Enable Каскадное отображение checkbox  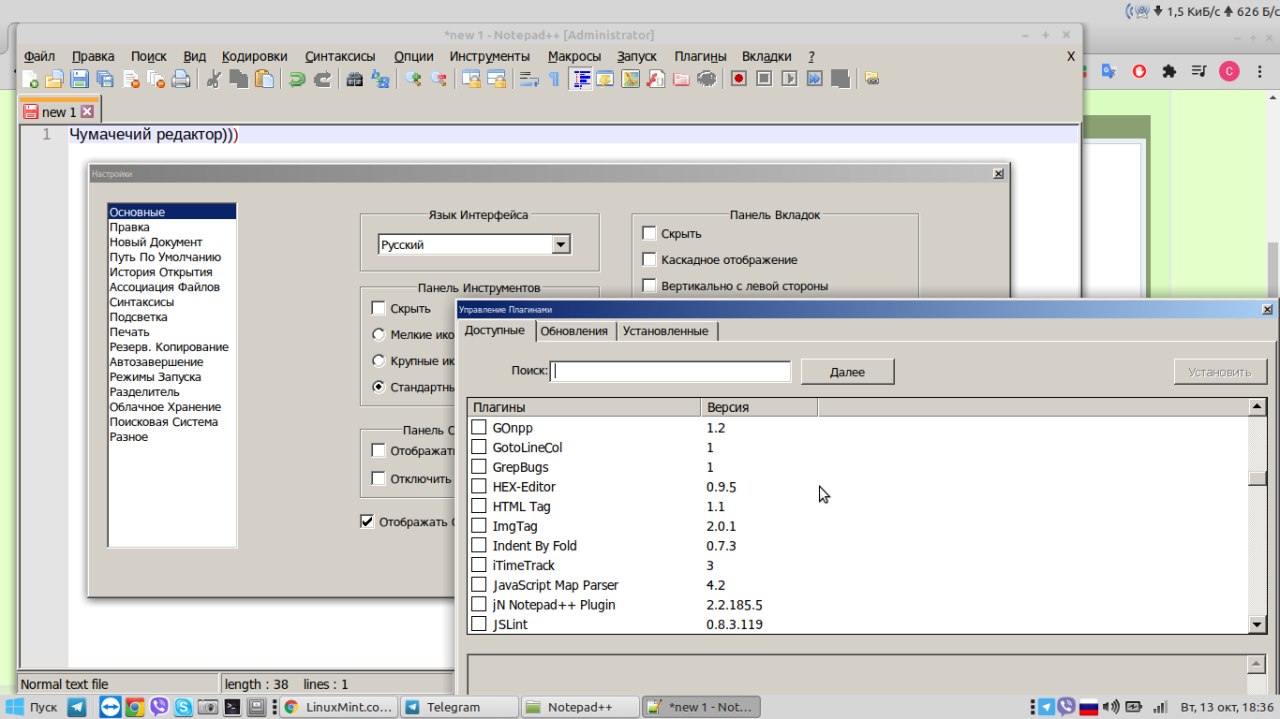pyautogui.click(x=649, y=259)
